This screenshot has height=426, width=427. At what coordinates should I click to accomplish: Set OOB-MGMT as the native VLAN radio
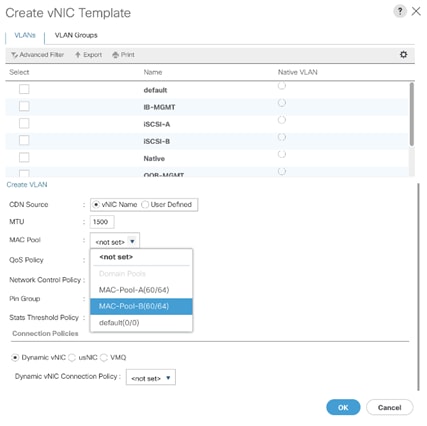[x=282, y=171]
